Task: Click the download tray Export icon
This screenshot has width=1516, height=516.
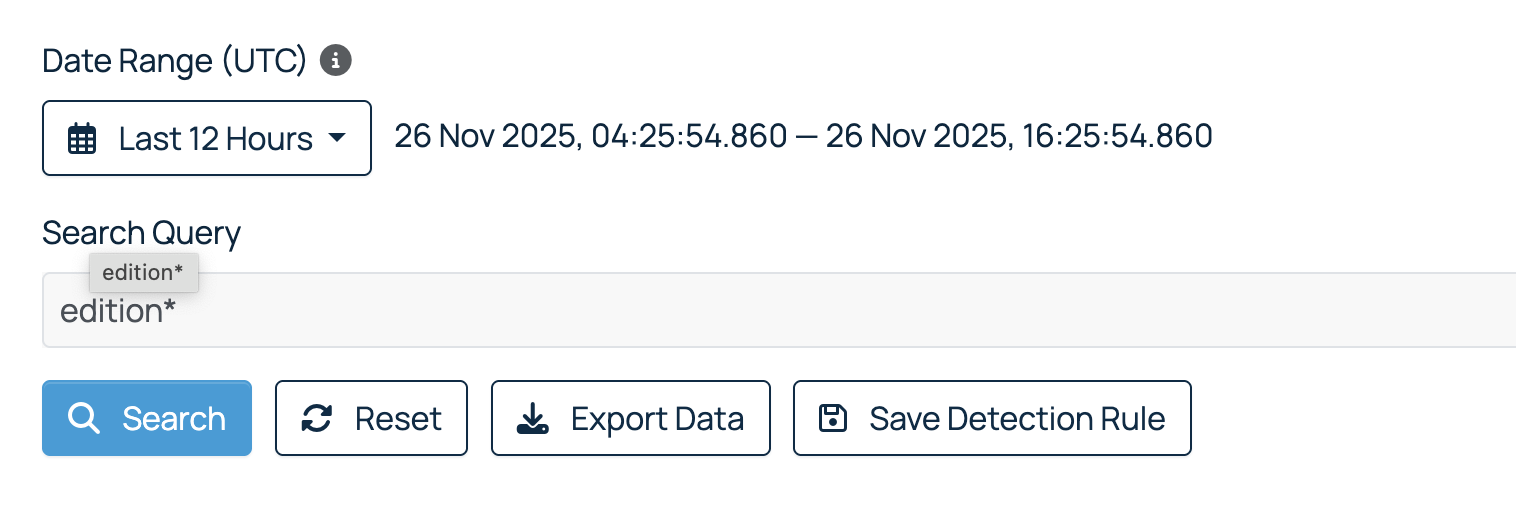Action: [533, 418]
